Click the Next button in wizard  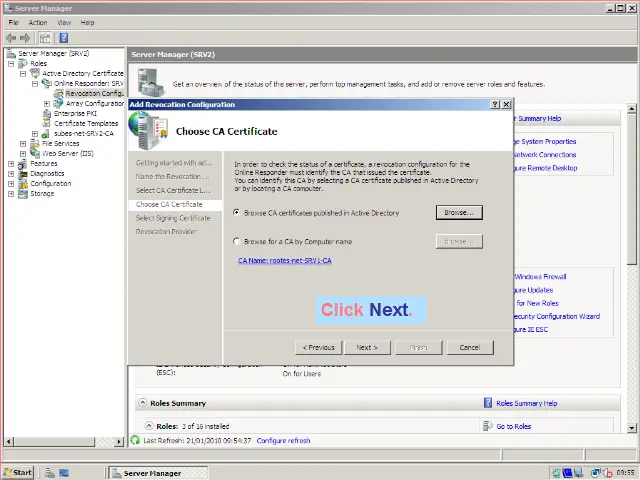click(367, 347)
